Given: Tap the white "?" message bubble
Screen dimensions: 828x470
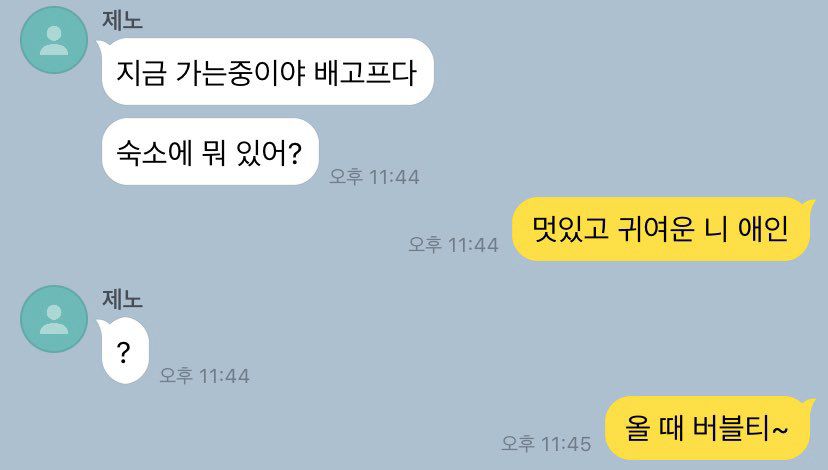Looking at the screenshot, I should click(124, 351).
